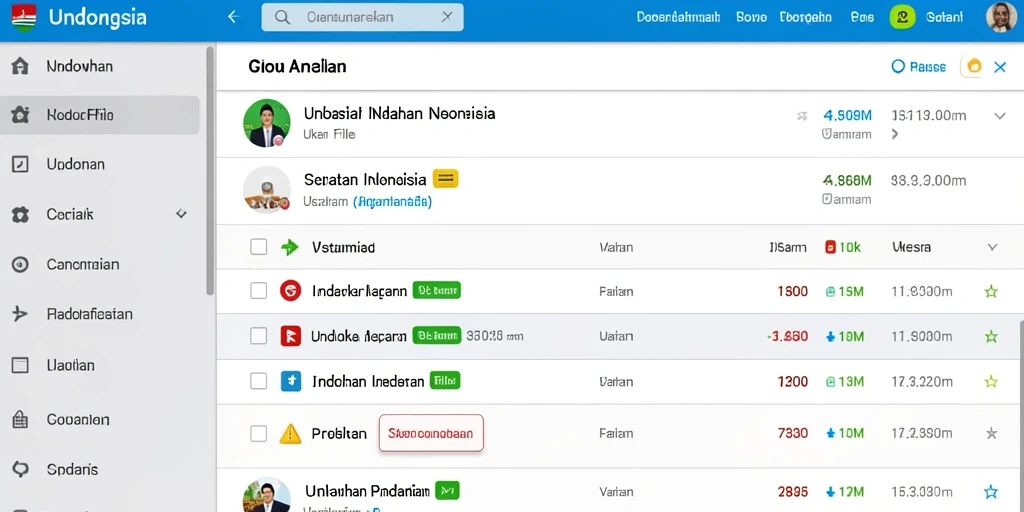Expand the Cociaik sidebar chevron
1024x512 pixels.
point(182,214)
